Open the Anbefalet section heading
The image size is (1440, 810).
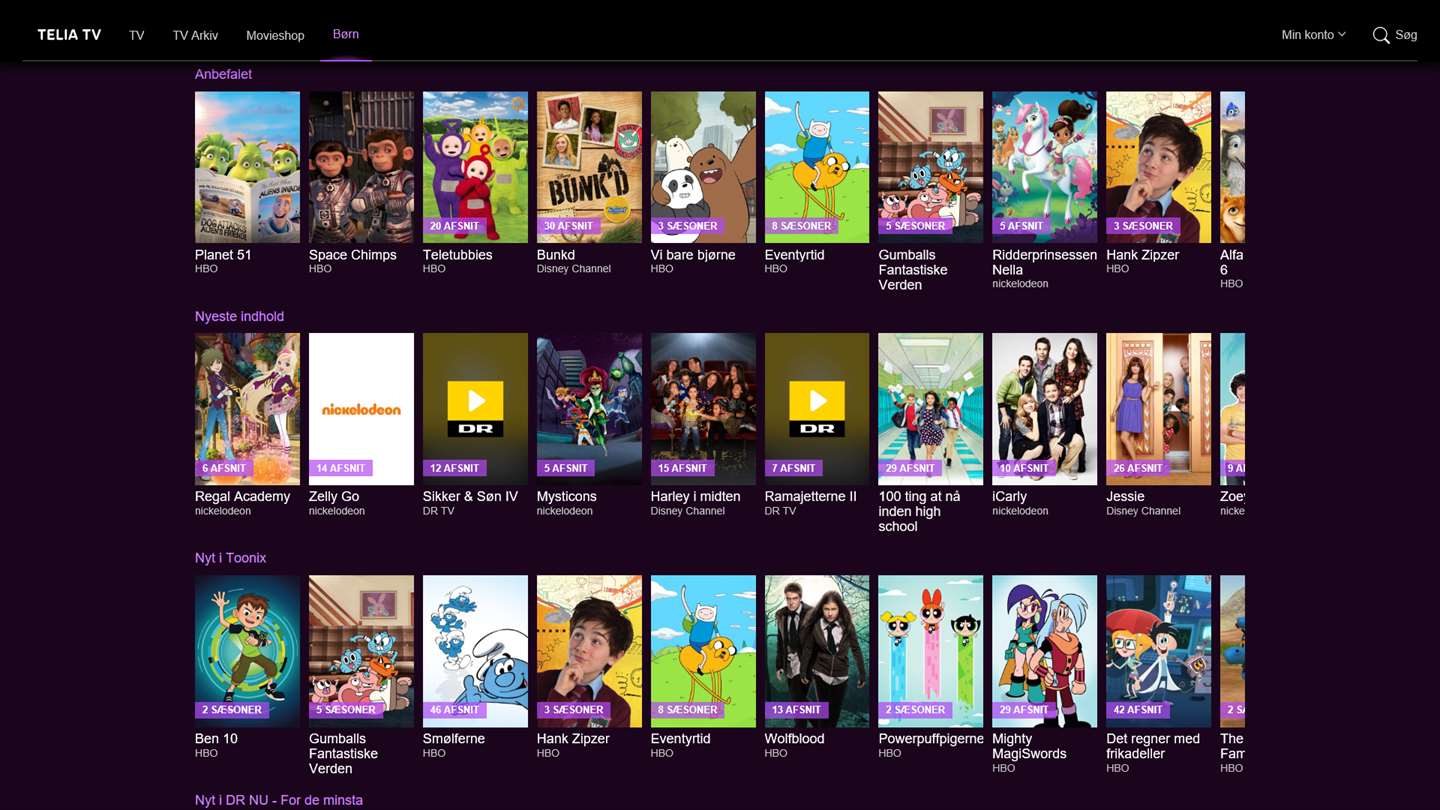[x=223, y=74]
